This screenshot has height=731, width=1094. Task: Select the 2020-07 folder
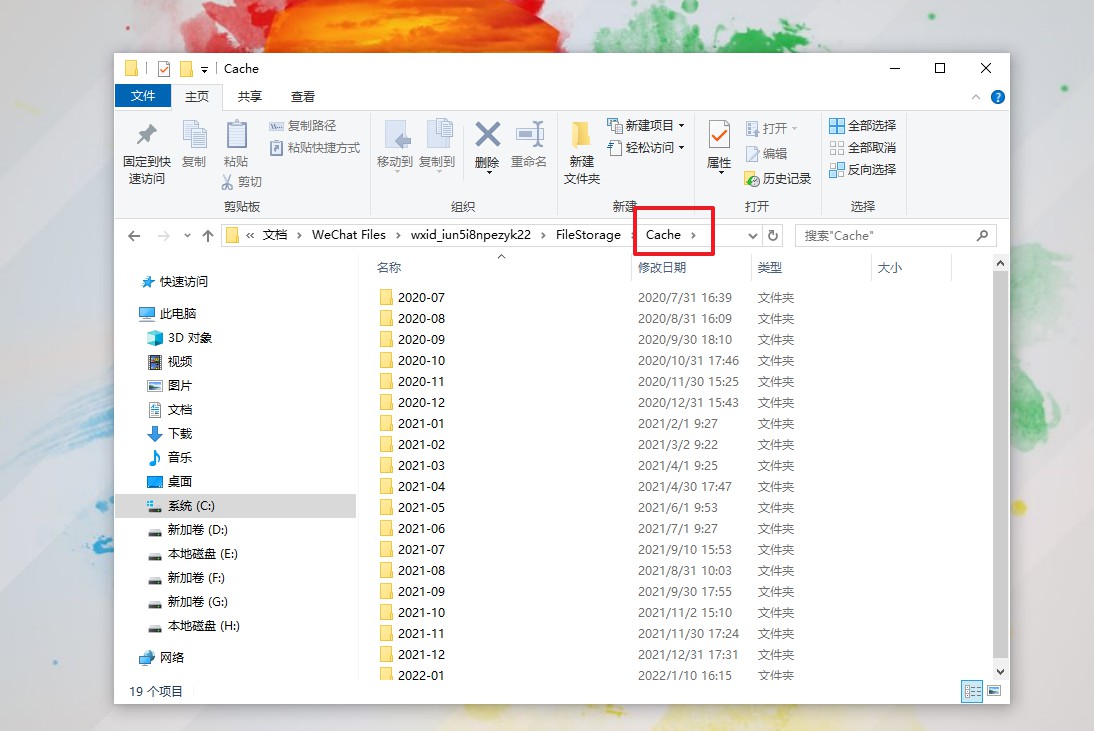412,298
